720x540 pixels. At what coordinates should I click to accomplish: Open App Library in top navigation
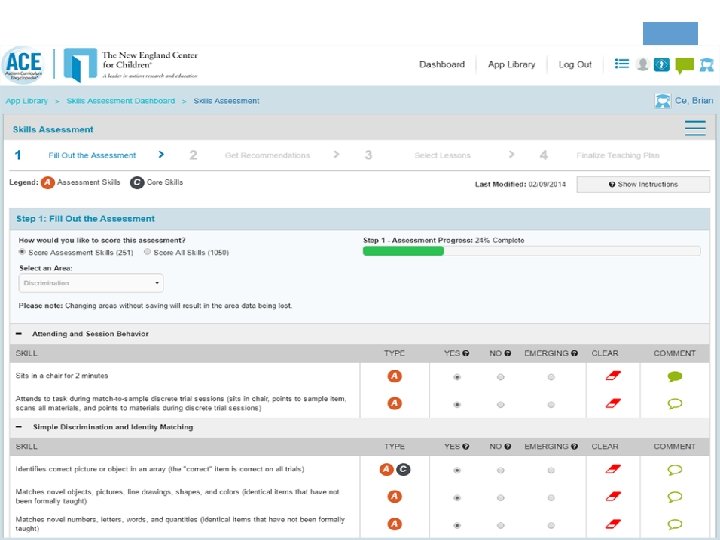512,64
